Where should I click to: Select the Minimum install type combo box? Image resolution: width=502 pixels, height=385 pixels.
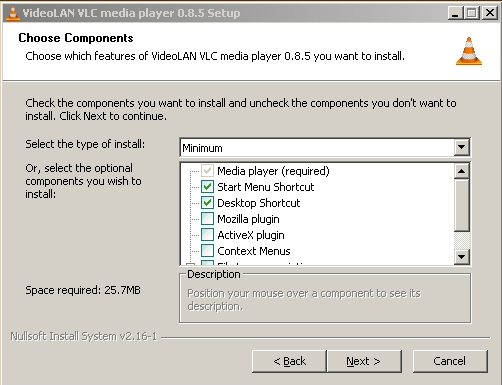tap(325, 147)
